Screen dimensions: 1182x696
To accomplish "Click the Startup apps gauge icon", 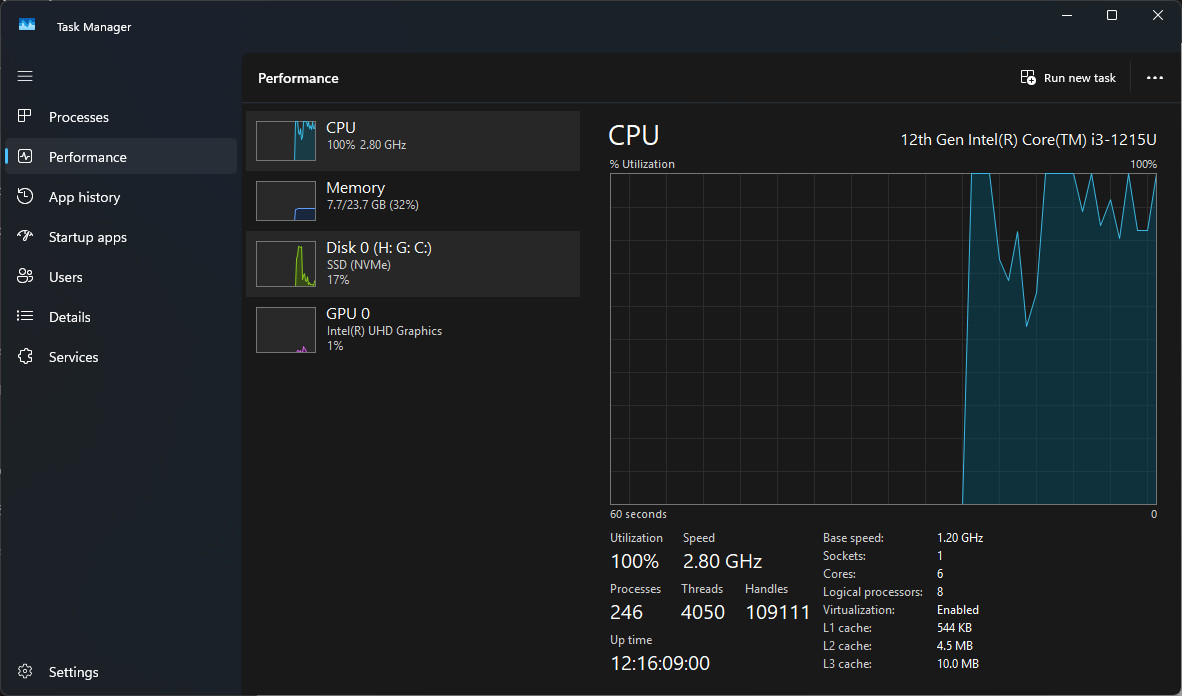I will [25, 236].
